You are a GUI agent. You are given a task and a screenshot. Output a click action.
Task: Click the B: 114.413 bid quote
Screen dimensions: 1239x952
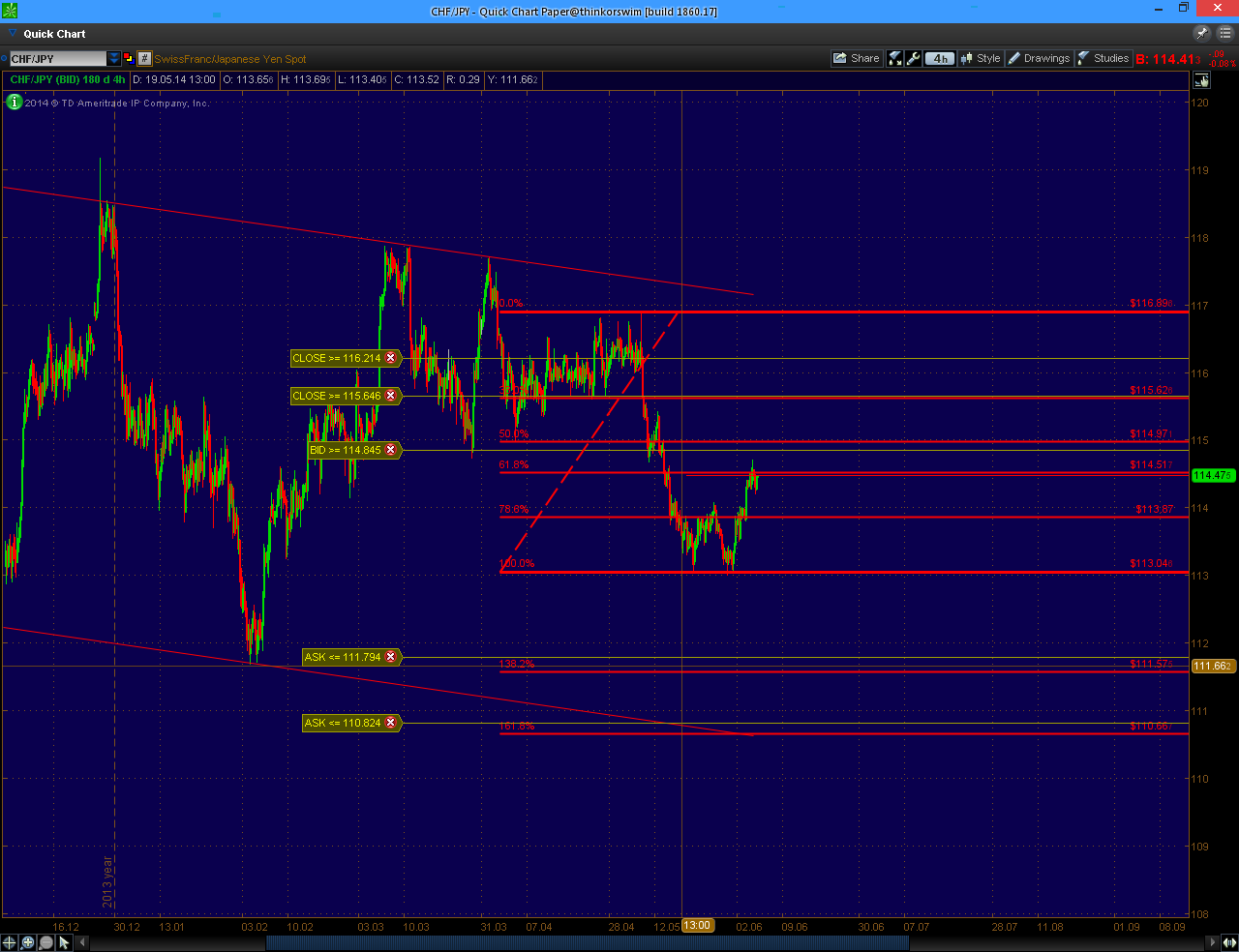[x=1168, y=59]
